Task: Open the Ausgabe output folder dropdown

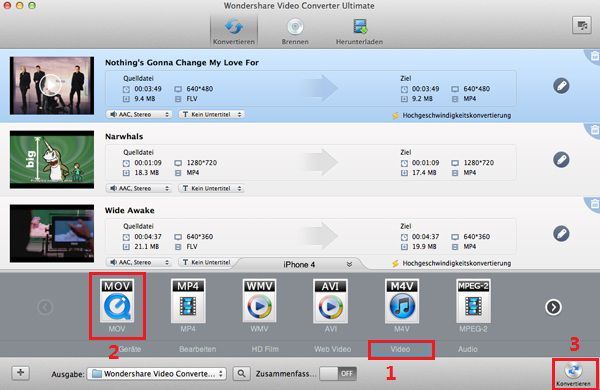Action: tap(157, 374)
